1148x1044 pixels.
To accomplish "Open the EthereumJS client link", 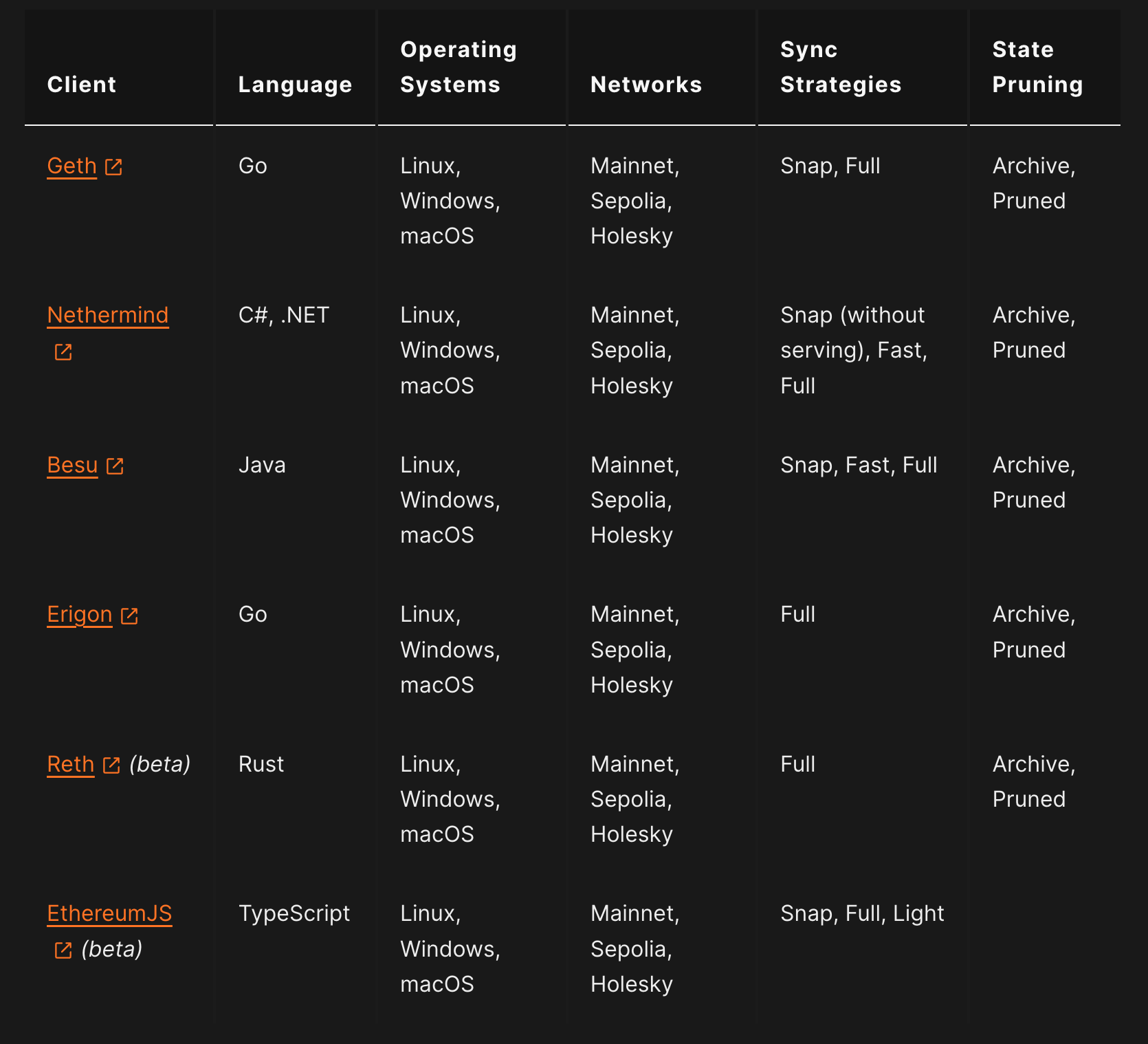I will point(109,913).
